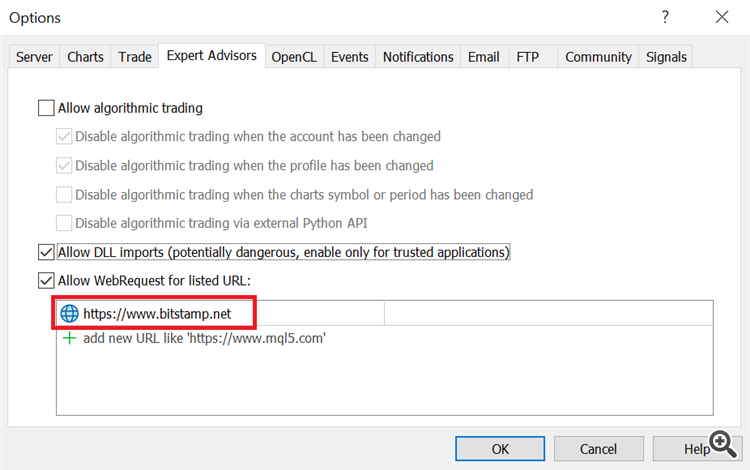
Task: Open the Signals tab
Action: tap(666, 57)
